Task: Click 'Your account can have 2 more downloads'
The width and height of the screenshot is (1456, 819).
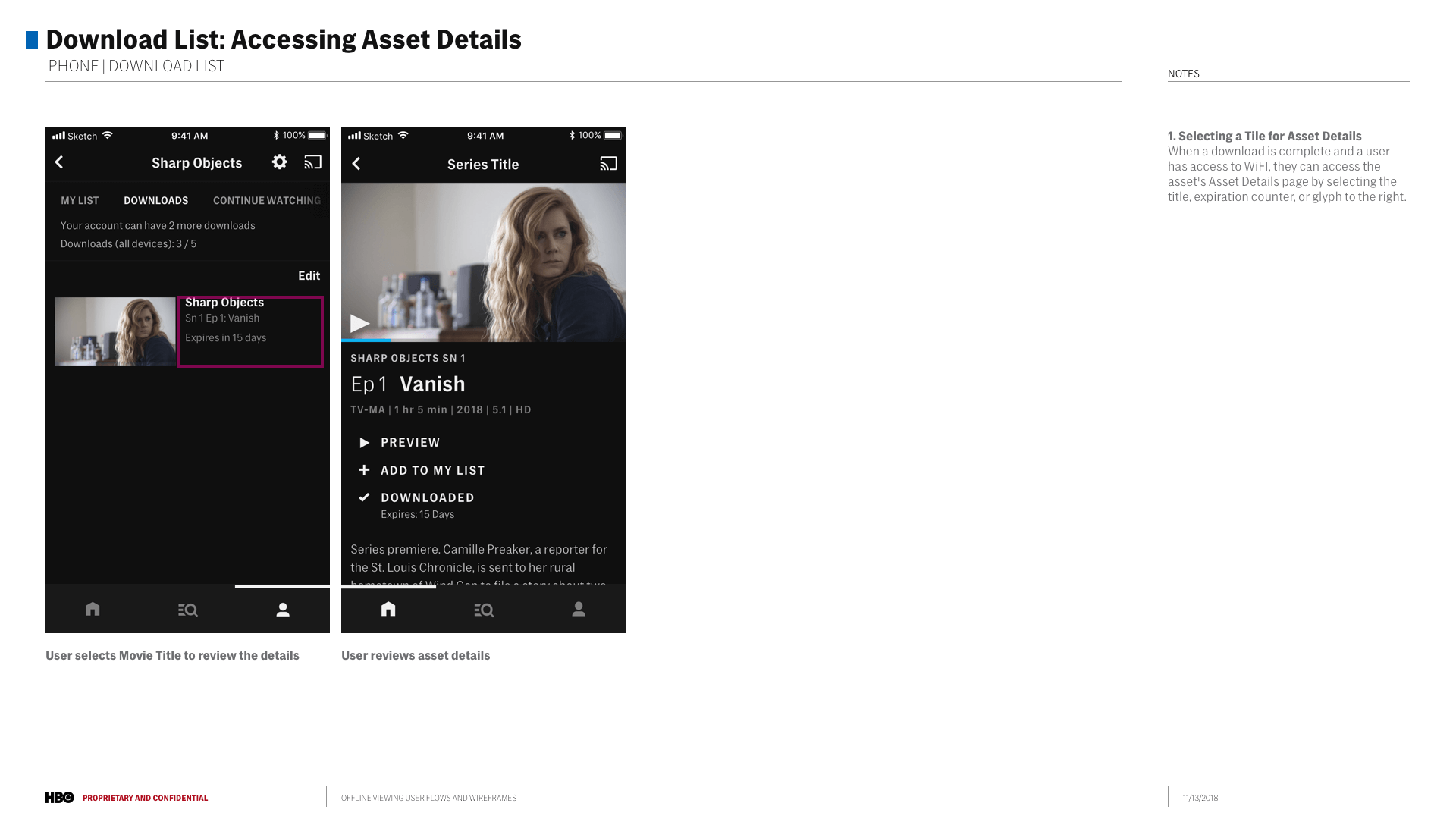Action: pyautogui.click(x=158, y=226)
